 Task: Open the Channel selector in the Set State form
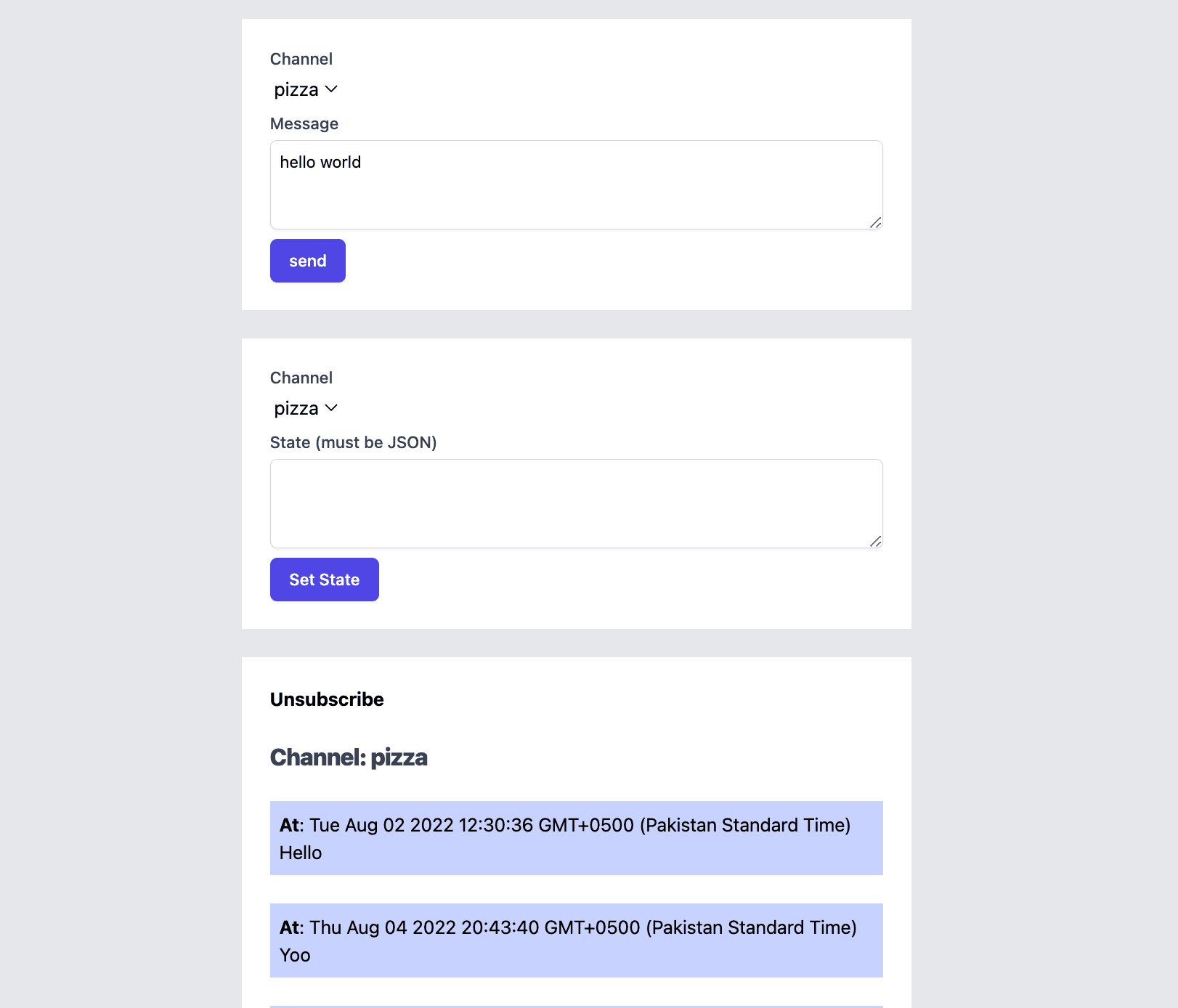tap(305, 408)
